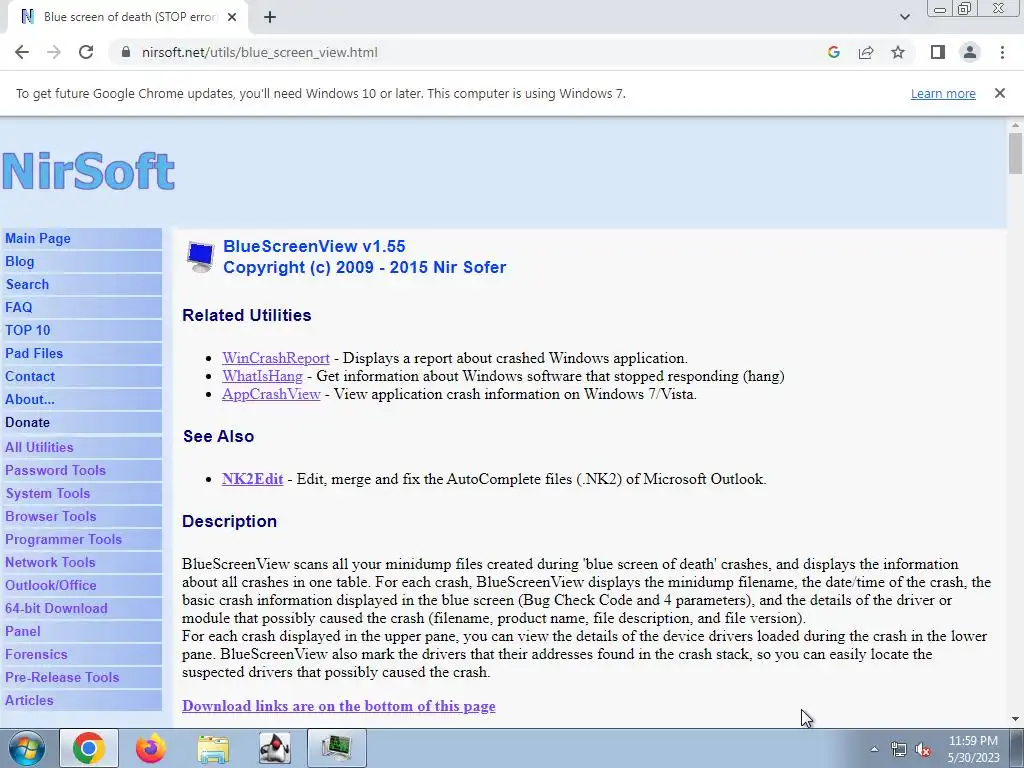Image resolution: width=1024 pixels, height=768 pixels.
Task: Open Windows Start button
Action: pyautogui.click(x=27, y=748)
